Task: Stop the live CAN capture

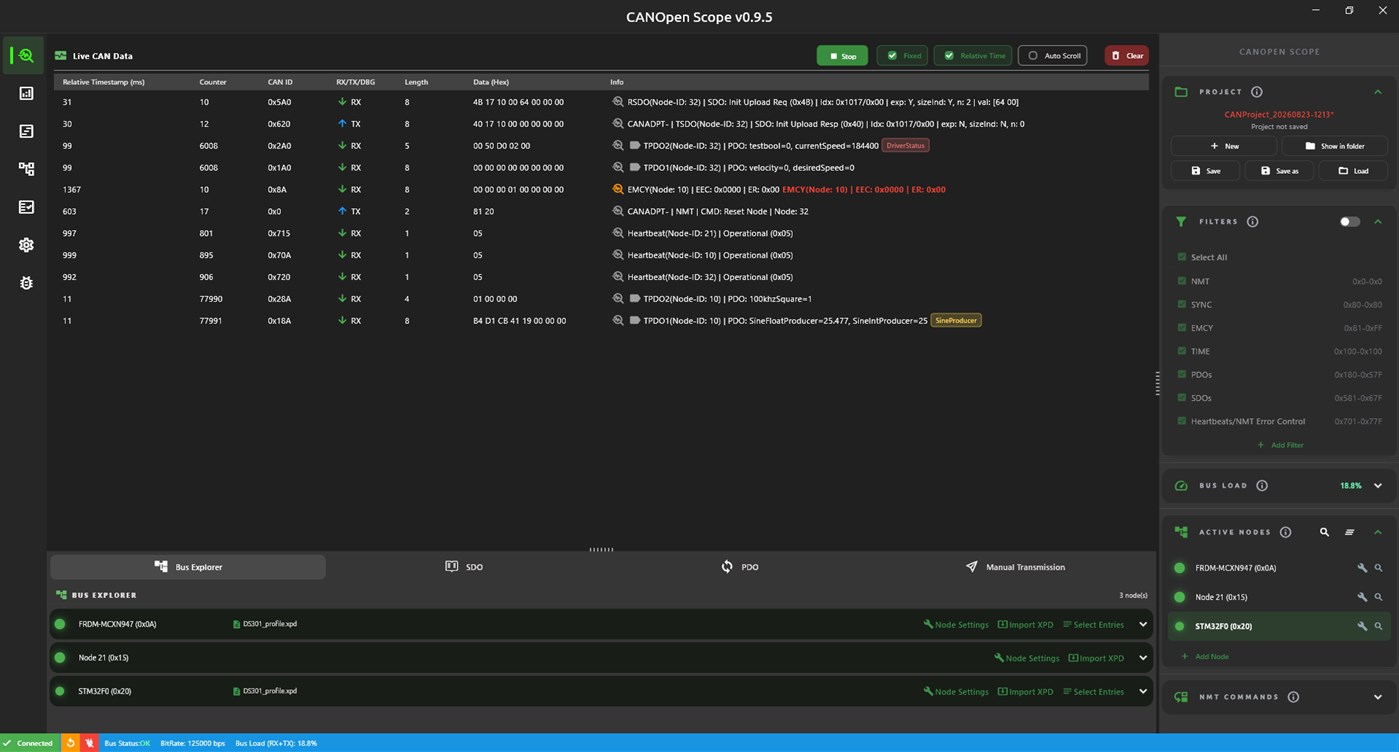Action: tap(842, 56)
